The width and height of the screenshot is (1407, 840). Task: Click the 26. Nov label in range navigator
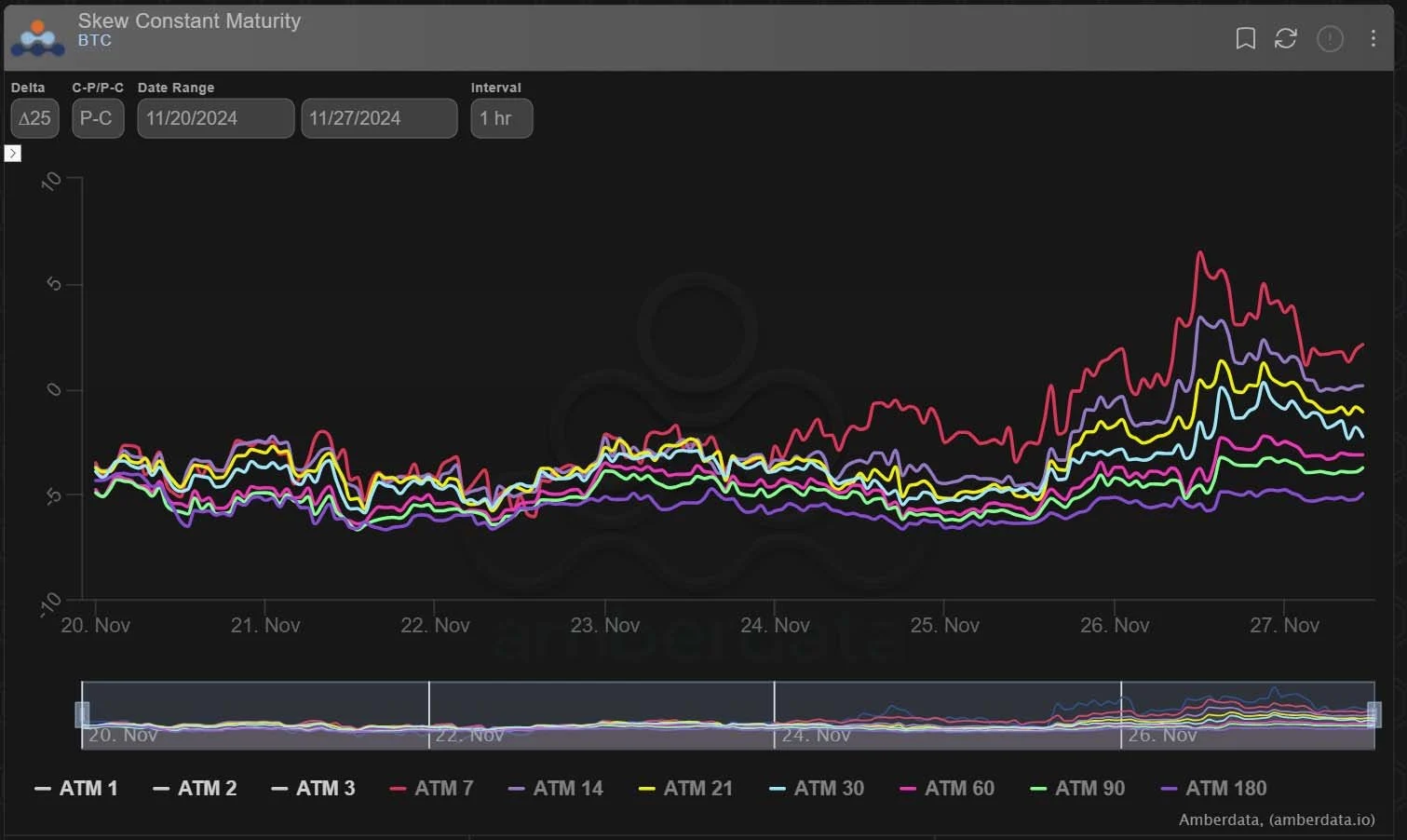pyautogui.click(x=1162, y=735)
